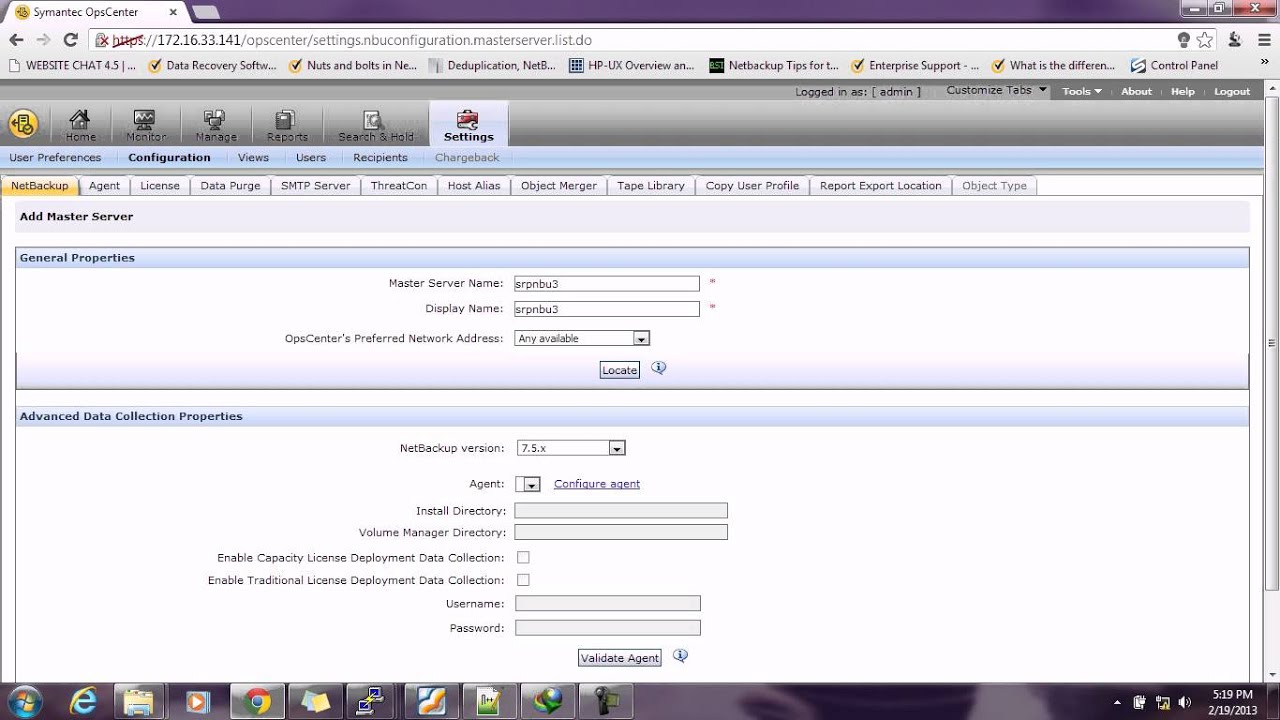This screenshot has width=1280, height=720.
Task: Click the round OpsCenter logo icon
Action: click(x=23, y=124)
